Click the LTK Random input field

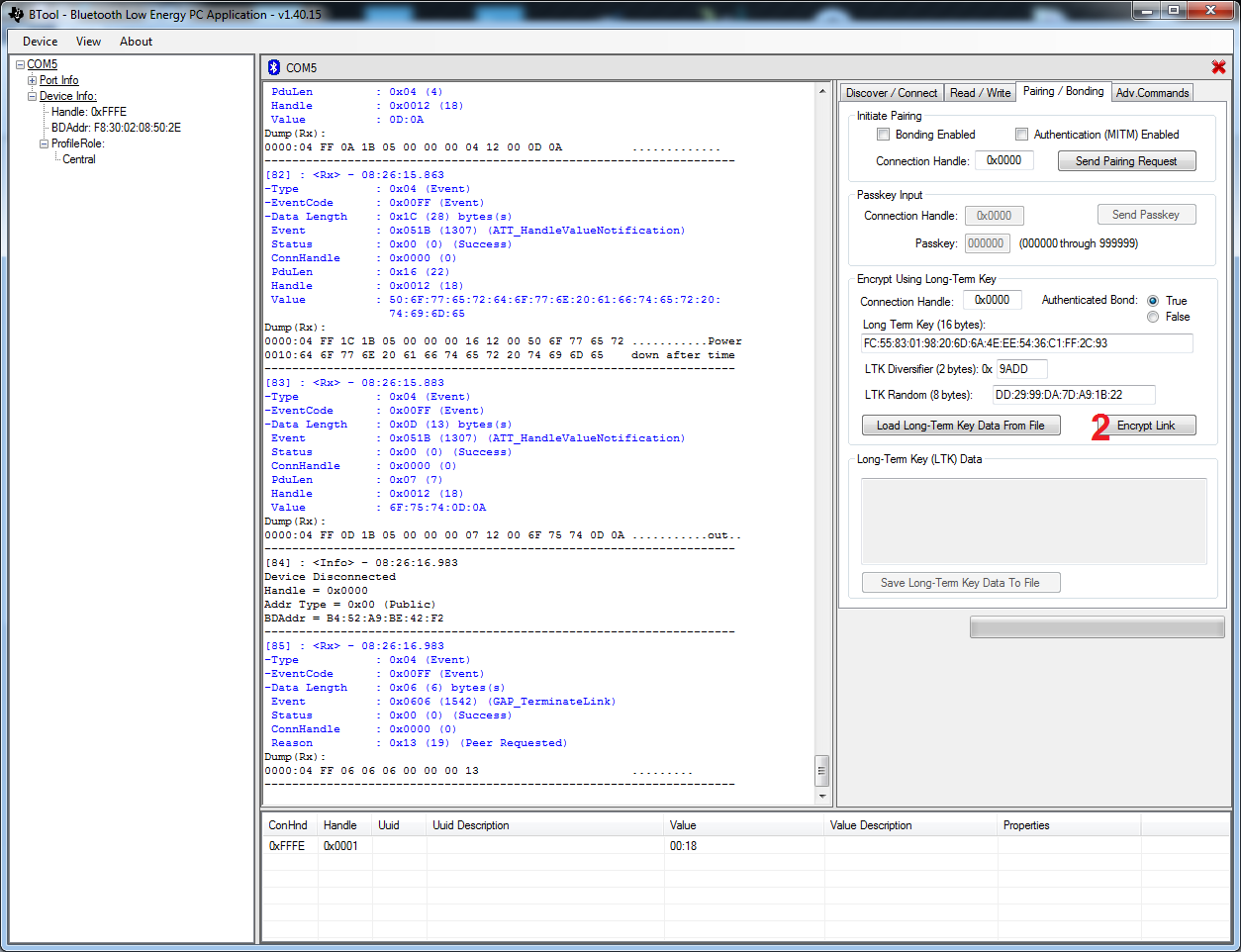[x=1073, y=395]
